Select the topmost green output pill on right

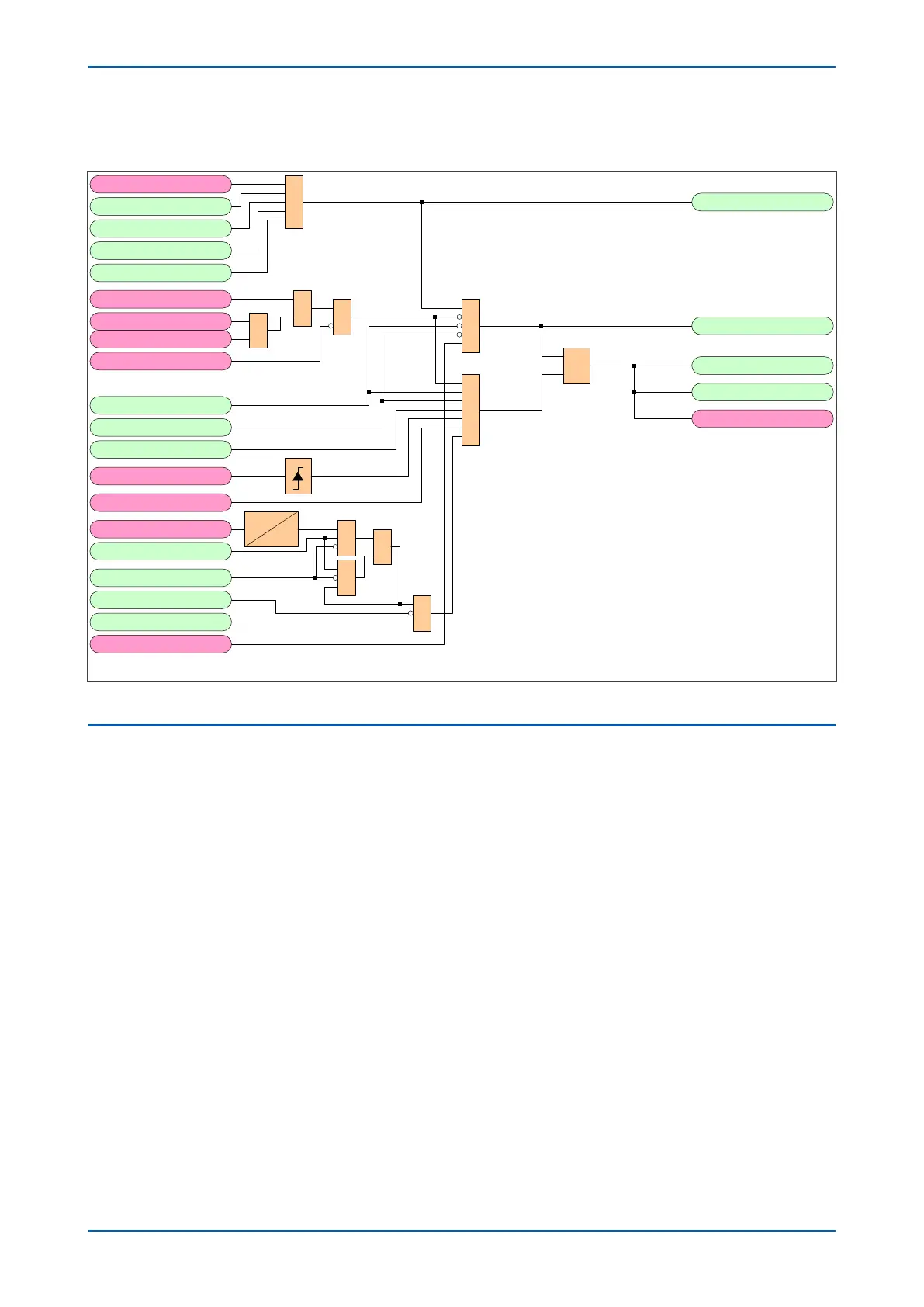coord(763,202)
